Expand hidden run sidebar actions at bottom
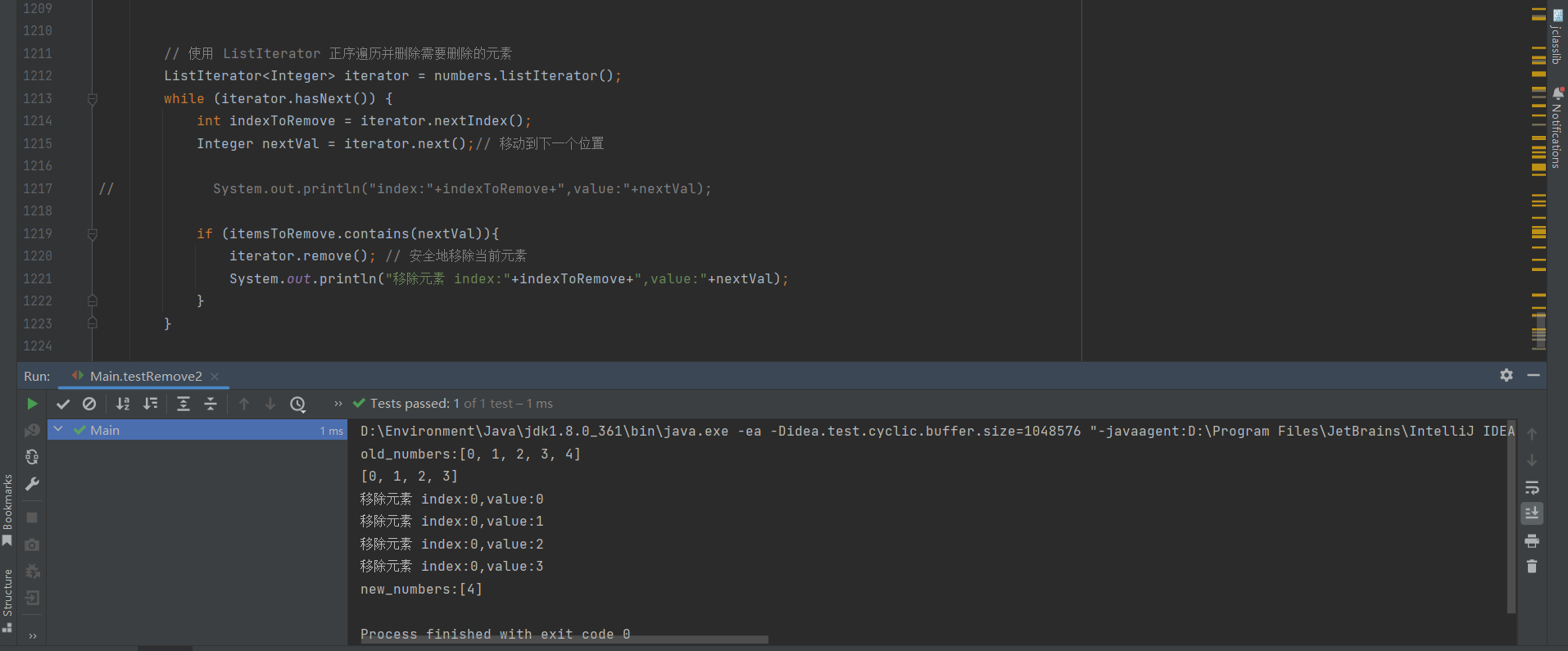Viewport: 1568px width, 651px height. (x=33, y=635)
